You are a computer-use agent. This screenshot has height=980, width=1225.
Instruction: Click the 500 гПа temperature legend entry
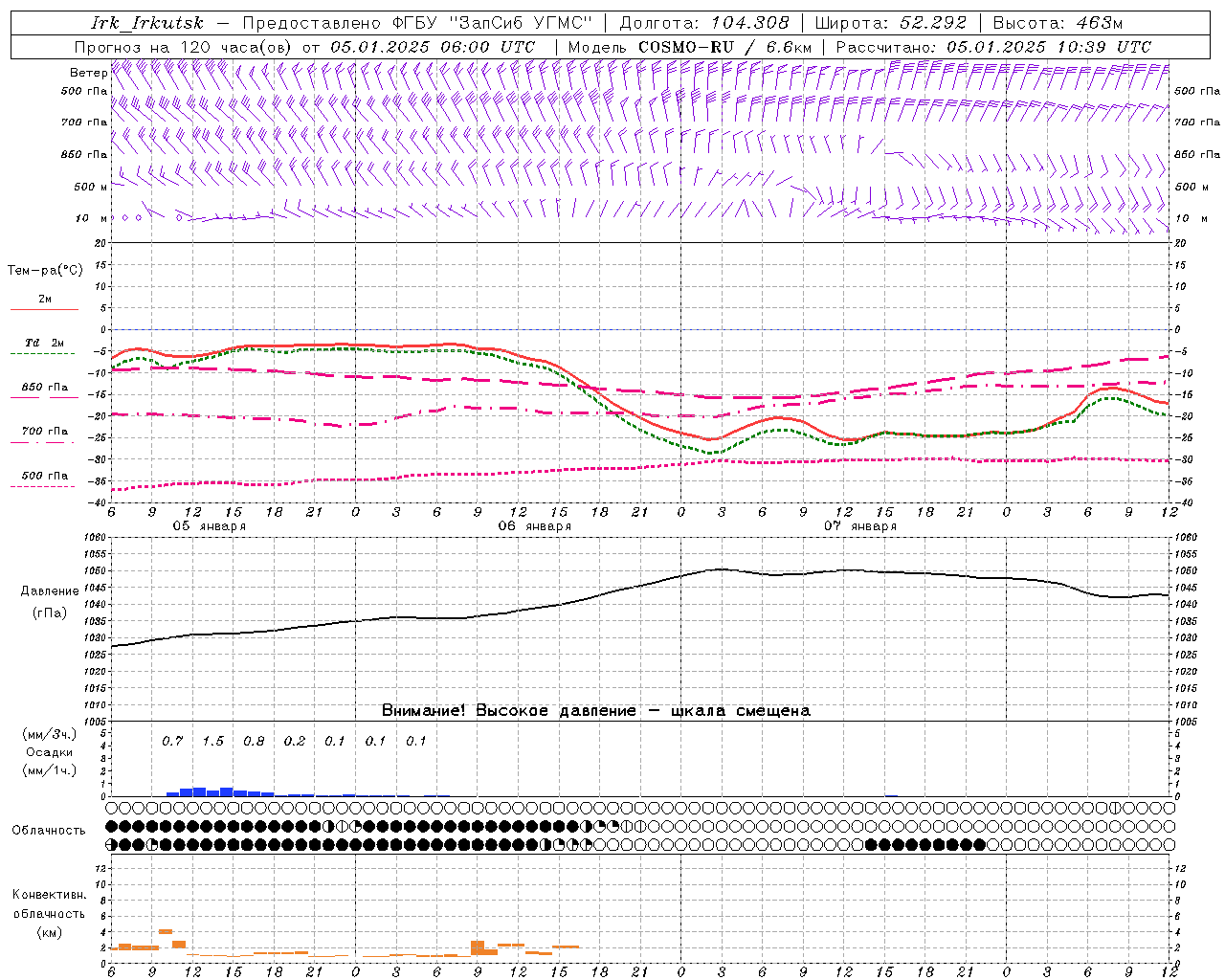pyautogui.click(x=44, y=476)
